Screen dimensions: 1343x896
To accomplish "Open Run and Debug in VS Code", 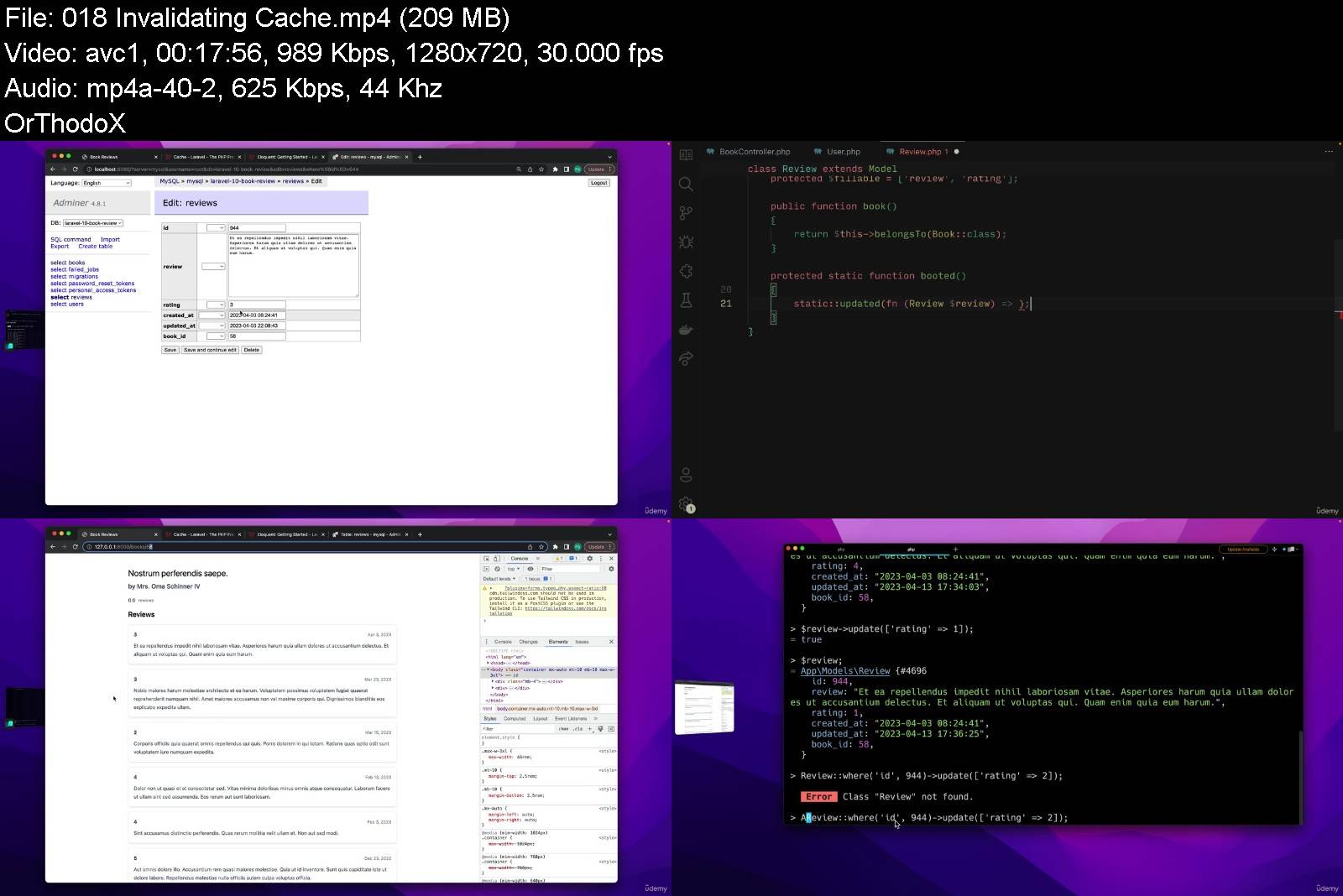I will [686, 242].
